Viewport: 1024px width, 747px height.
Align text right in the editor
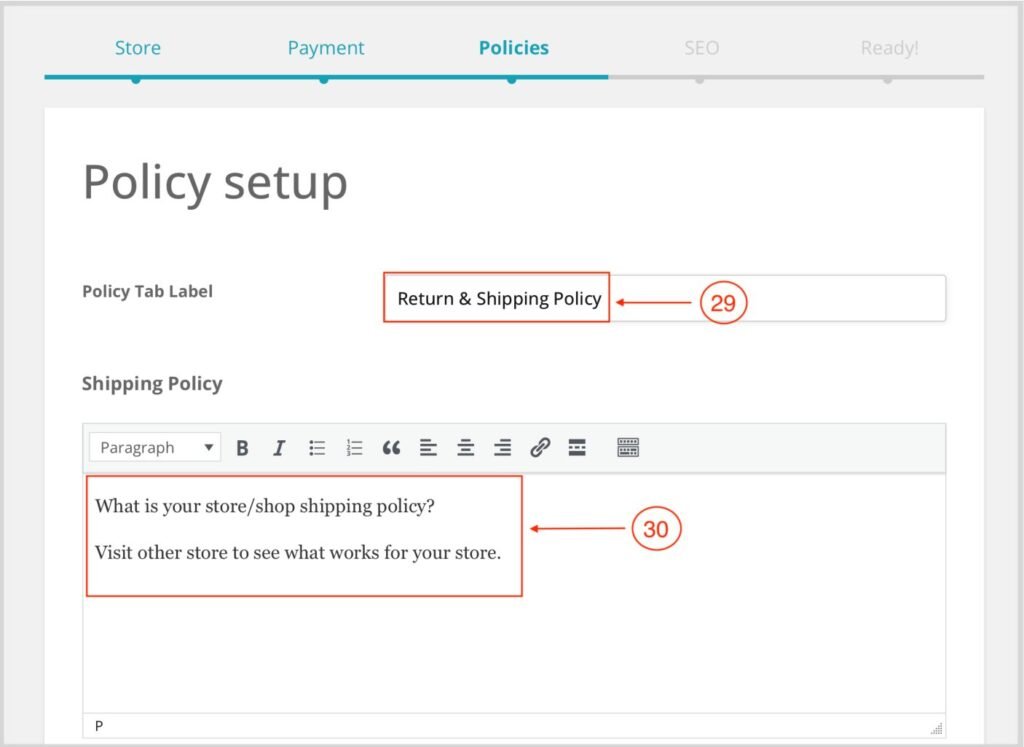503,448
